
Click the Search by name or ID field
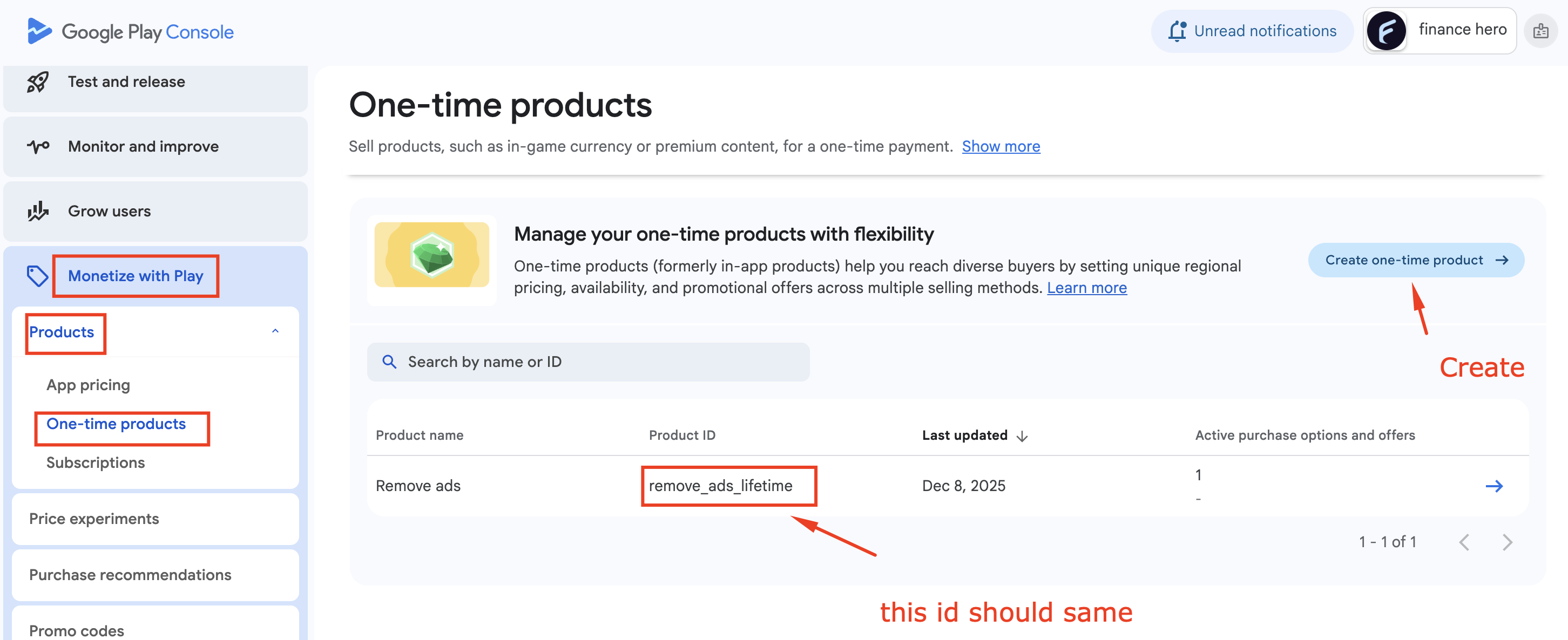(x=548, y=362)
